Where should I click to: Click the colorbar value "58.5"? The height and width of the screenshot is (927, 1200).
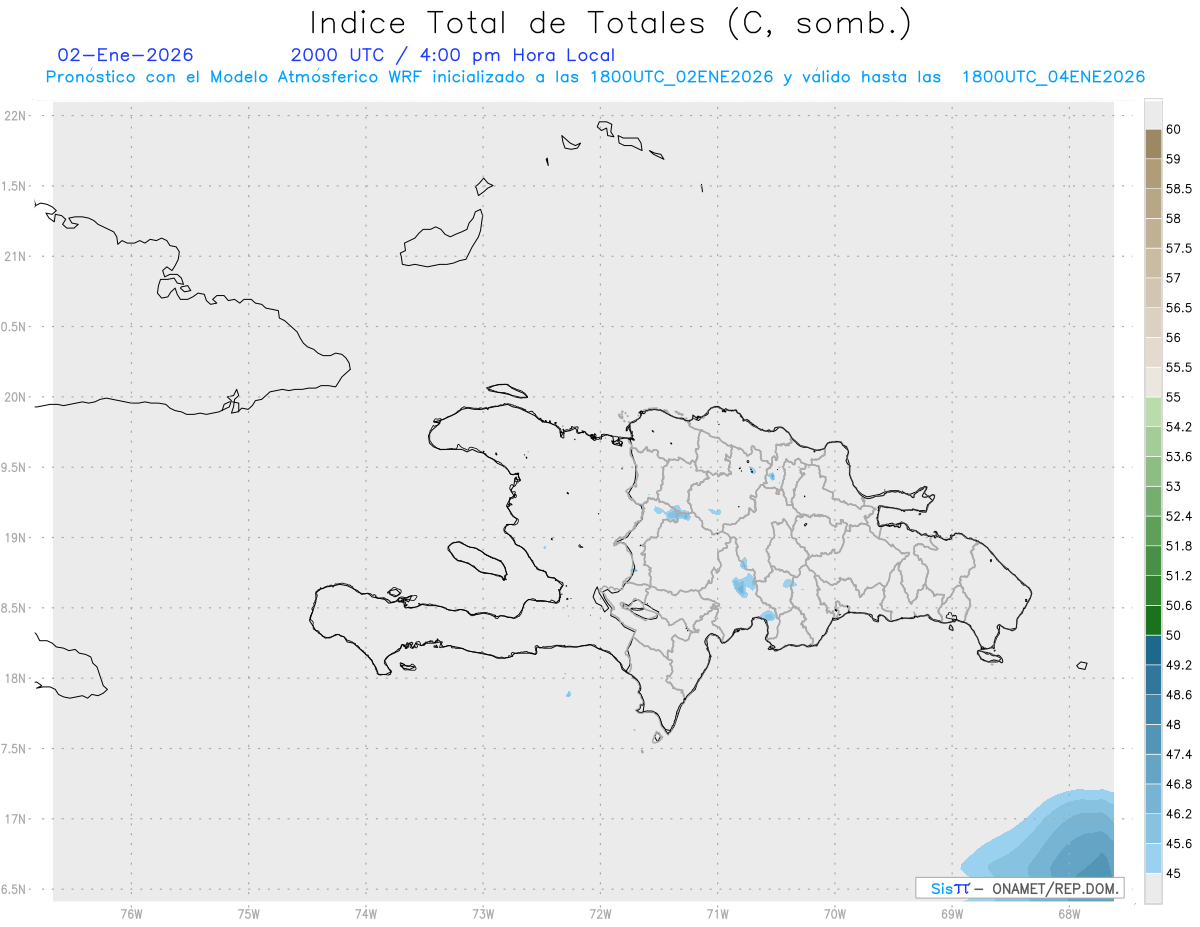1180,189
